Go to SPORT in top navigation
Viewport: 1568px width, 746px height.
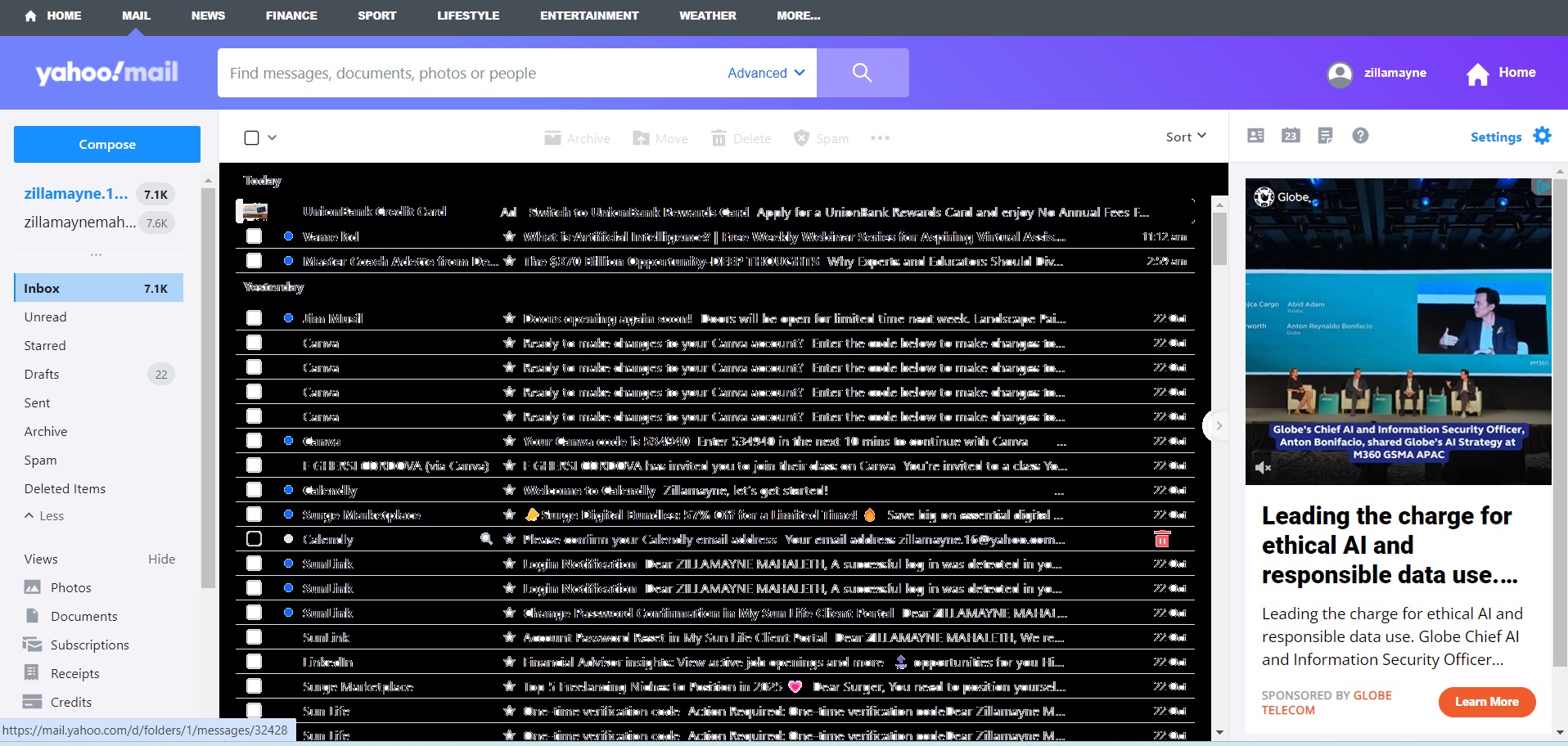[x=376, y=16]
